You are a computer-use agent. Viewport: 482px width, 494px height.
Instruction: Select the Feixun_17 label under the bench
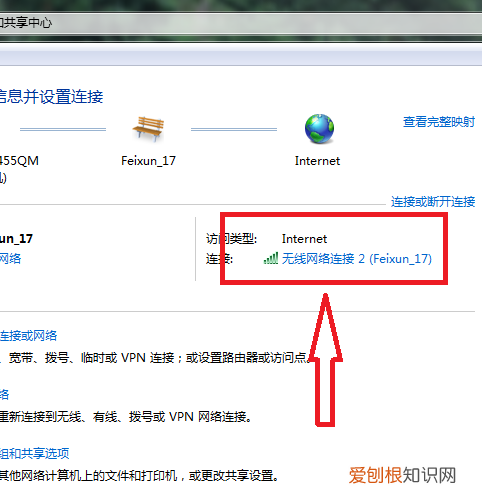(x=148, y=161)
